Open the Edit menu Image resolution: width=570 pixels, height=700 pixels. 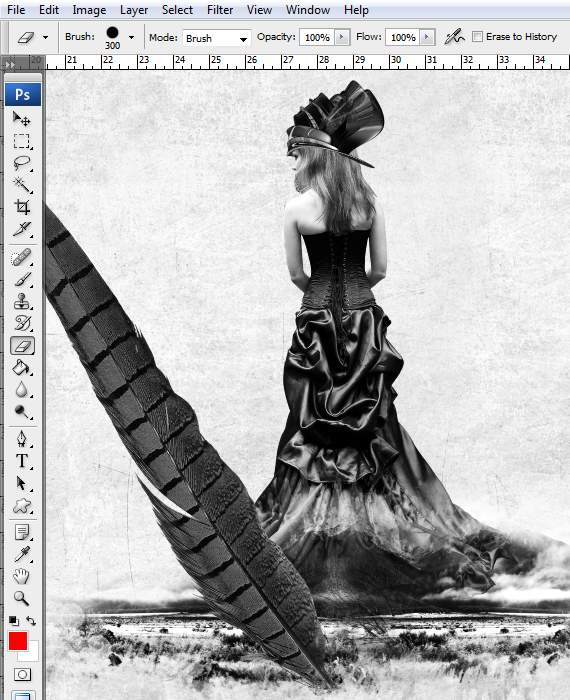coord(49,10)
